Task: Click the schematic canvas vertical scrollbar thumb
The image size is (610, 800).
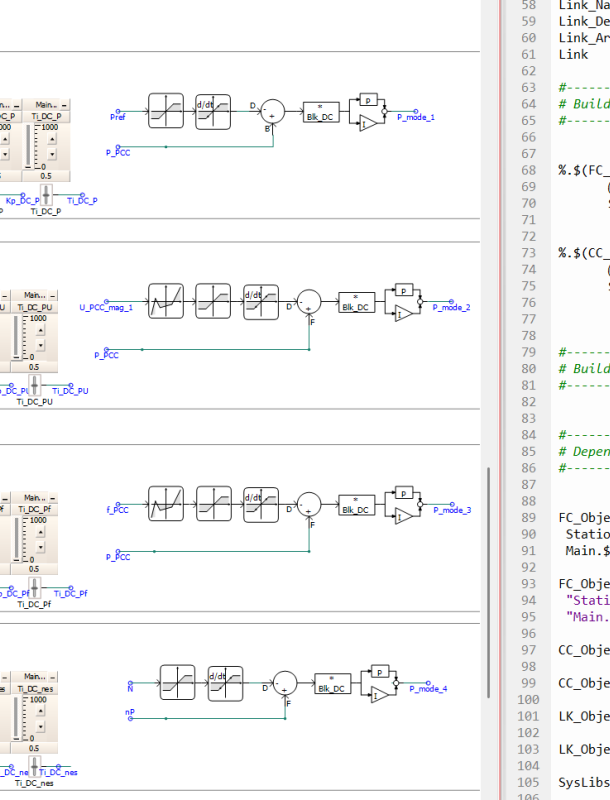Action: click(x=488, y=583)
